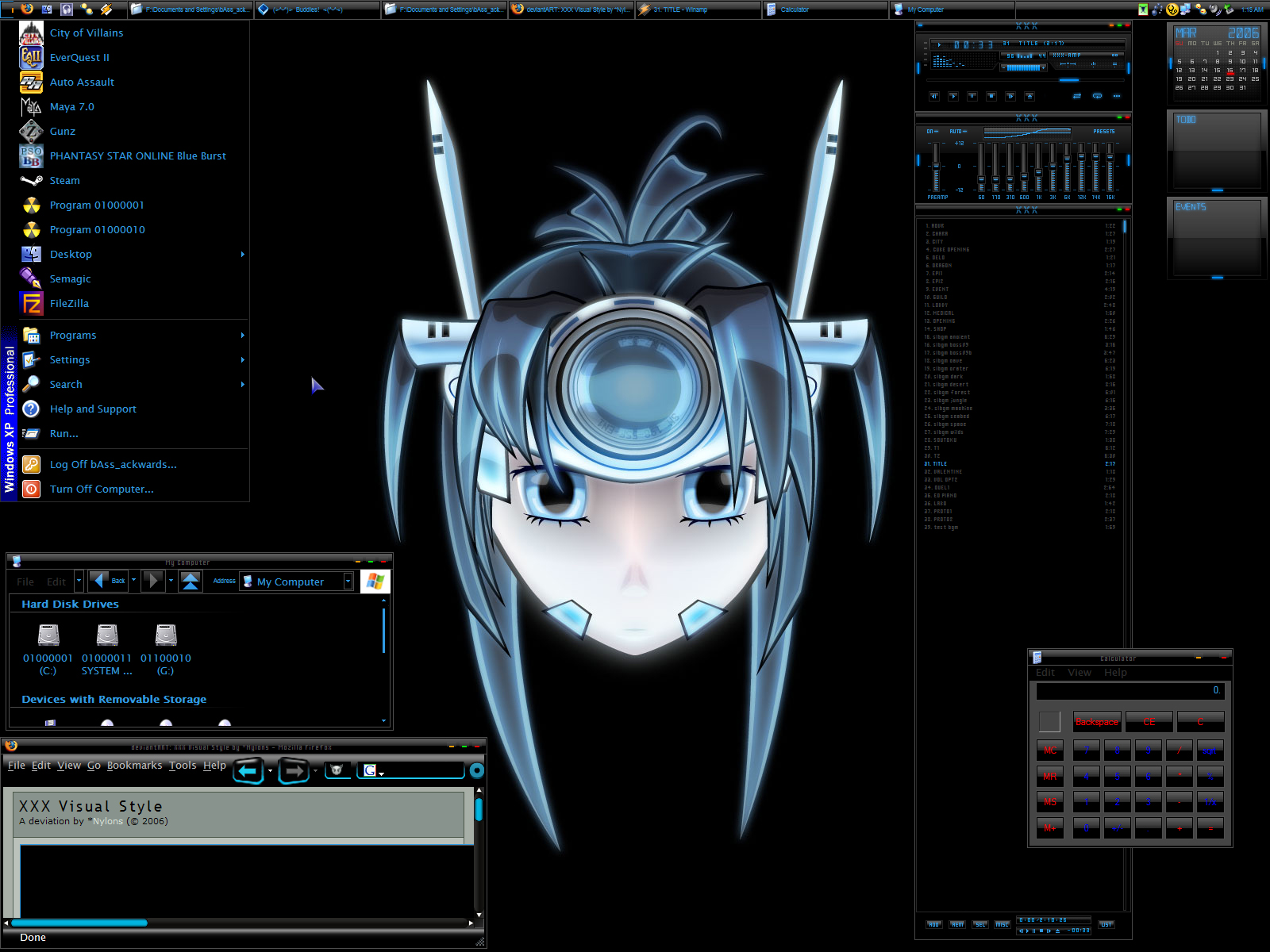Pause Winamp playback
The height and width of the screenshot is (952, 1270).
coord(972,96)
